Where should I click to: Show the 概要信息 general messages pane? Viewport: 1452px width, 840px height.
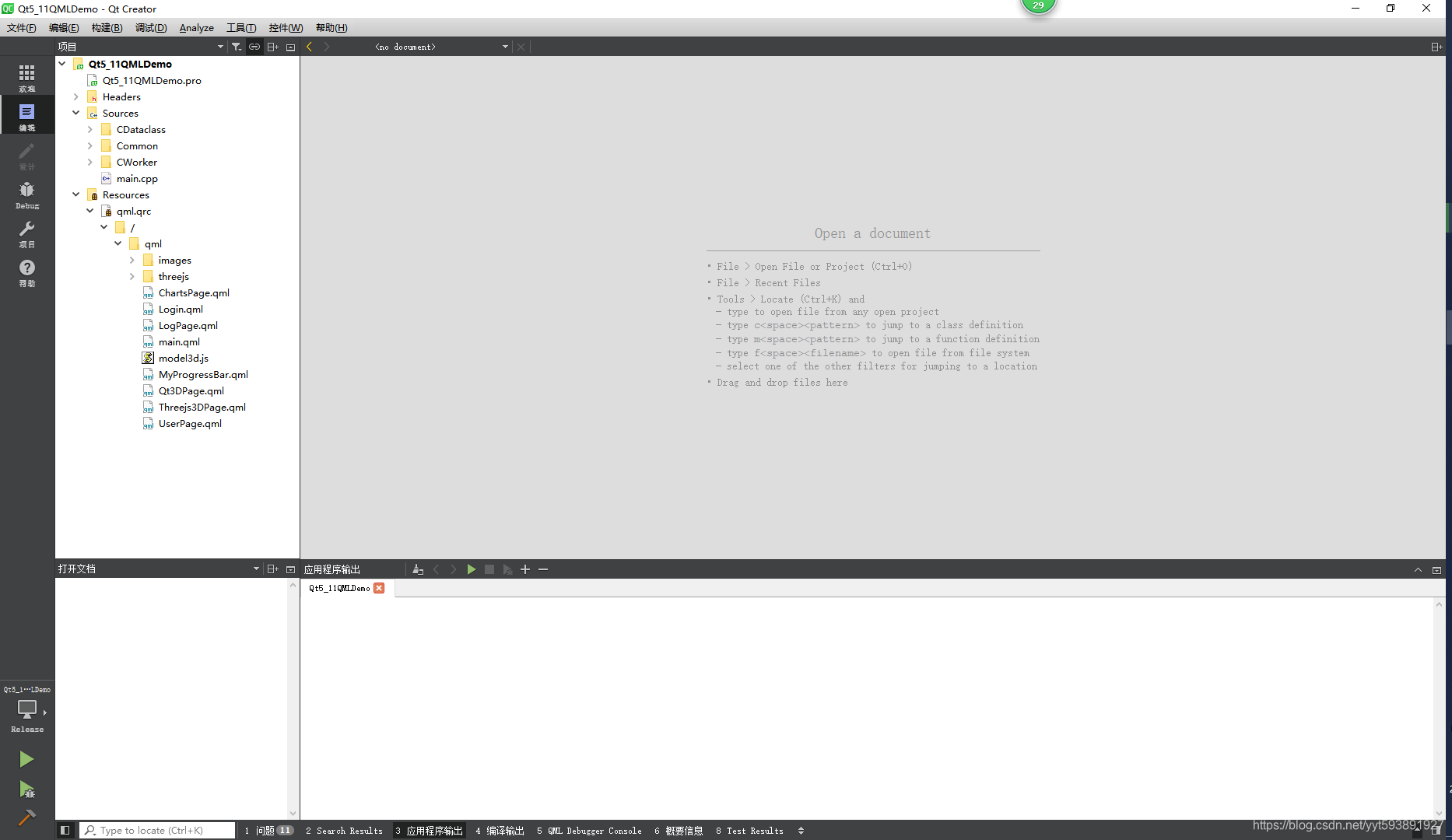pyautogui.click(x=679, y=831)
